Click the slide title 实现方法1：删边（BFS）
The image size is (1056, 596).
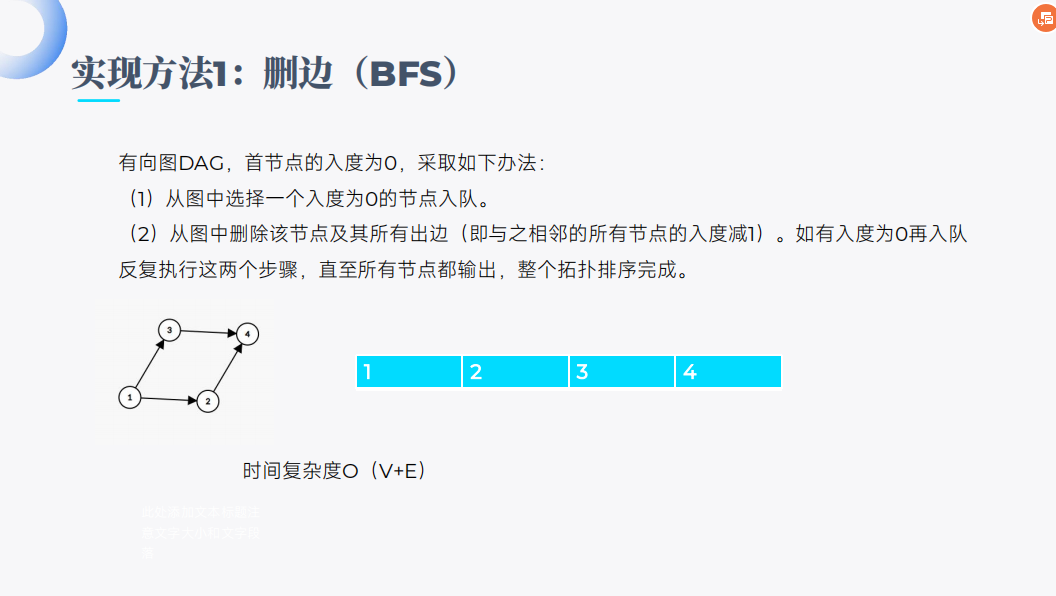[269, 73]
